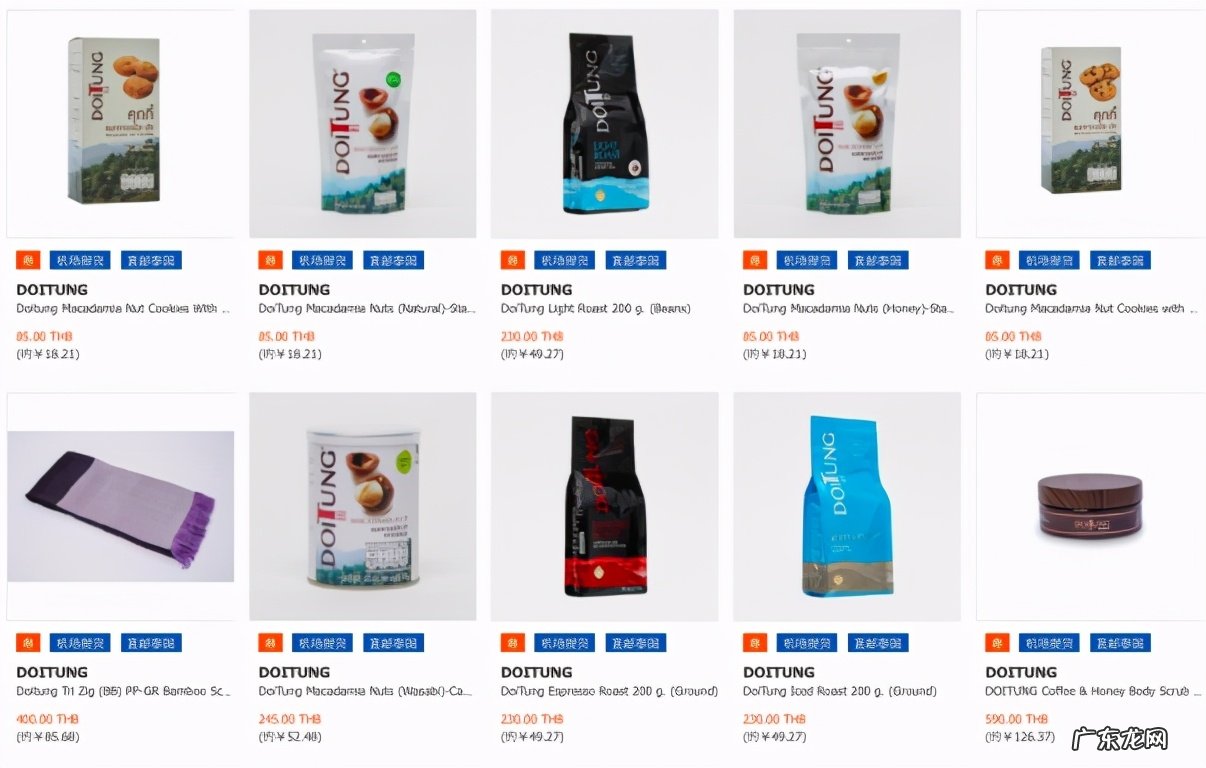Open DoiTung Espresso Roast 200 g. (Ground) link
This screenshot has width=1206, height=768.
pos(609,691)
